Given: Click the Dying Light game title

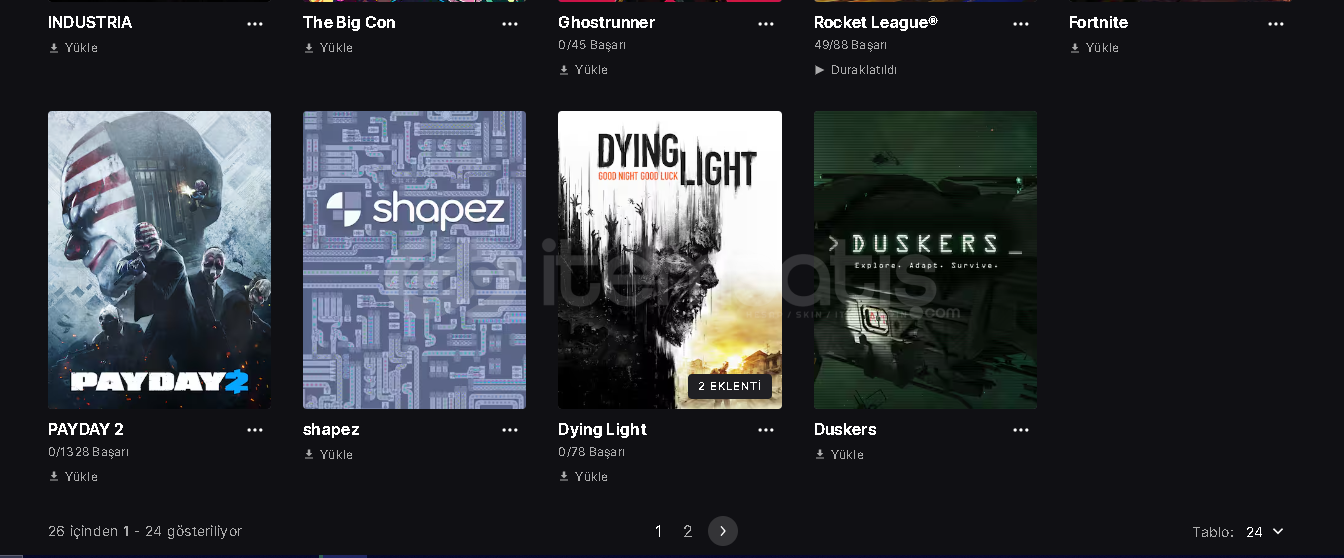Looking at the screenshot, I should 602,429.
